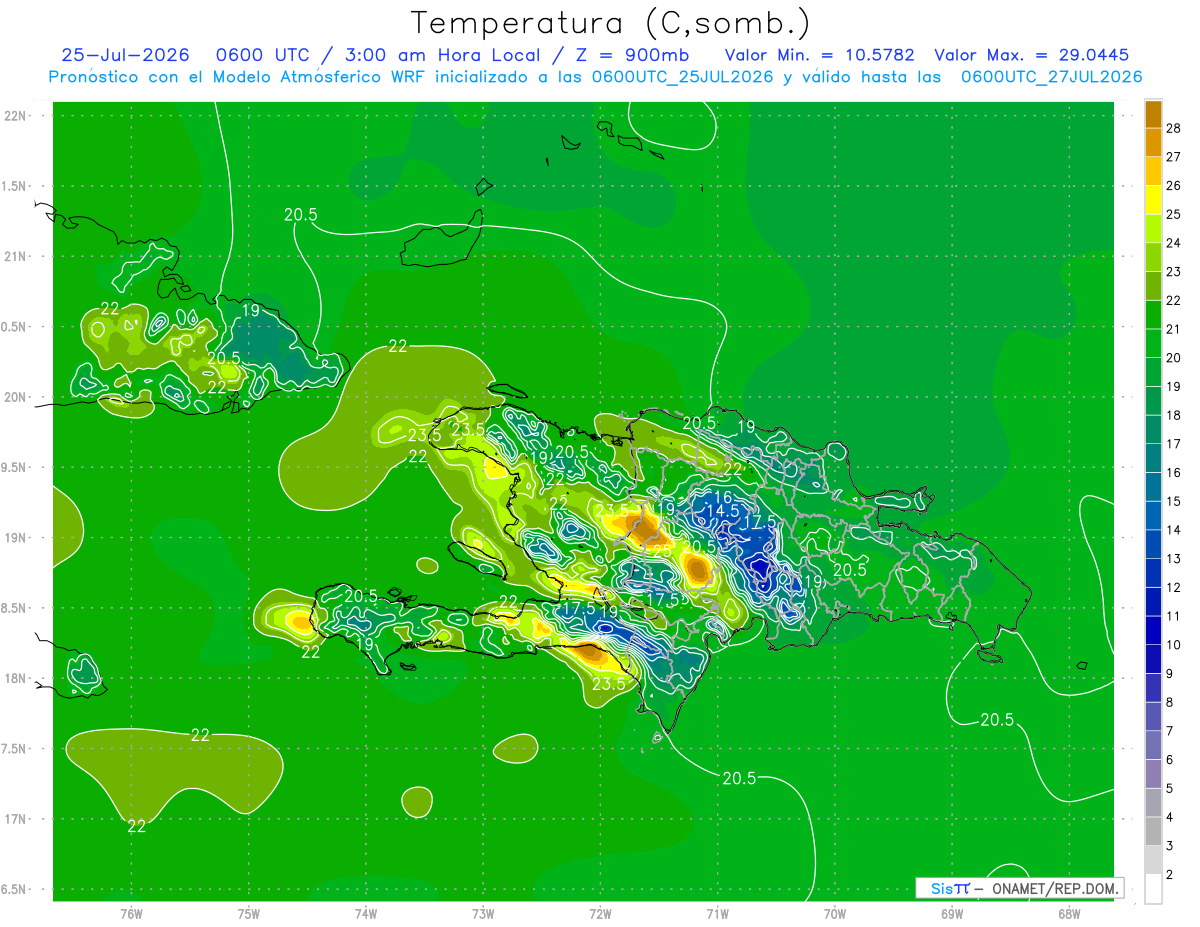Click the '71W' longitude axis label
The image size is (1200, 927).
(x=717, y=913)
